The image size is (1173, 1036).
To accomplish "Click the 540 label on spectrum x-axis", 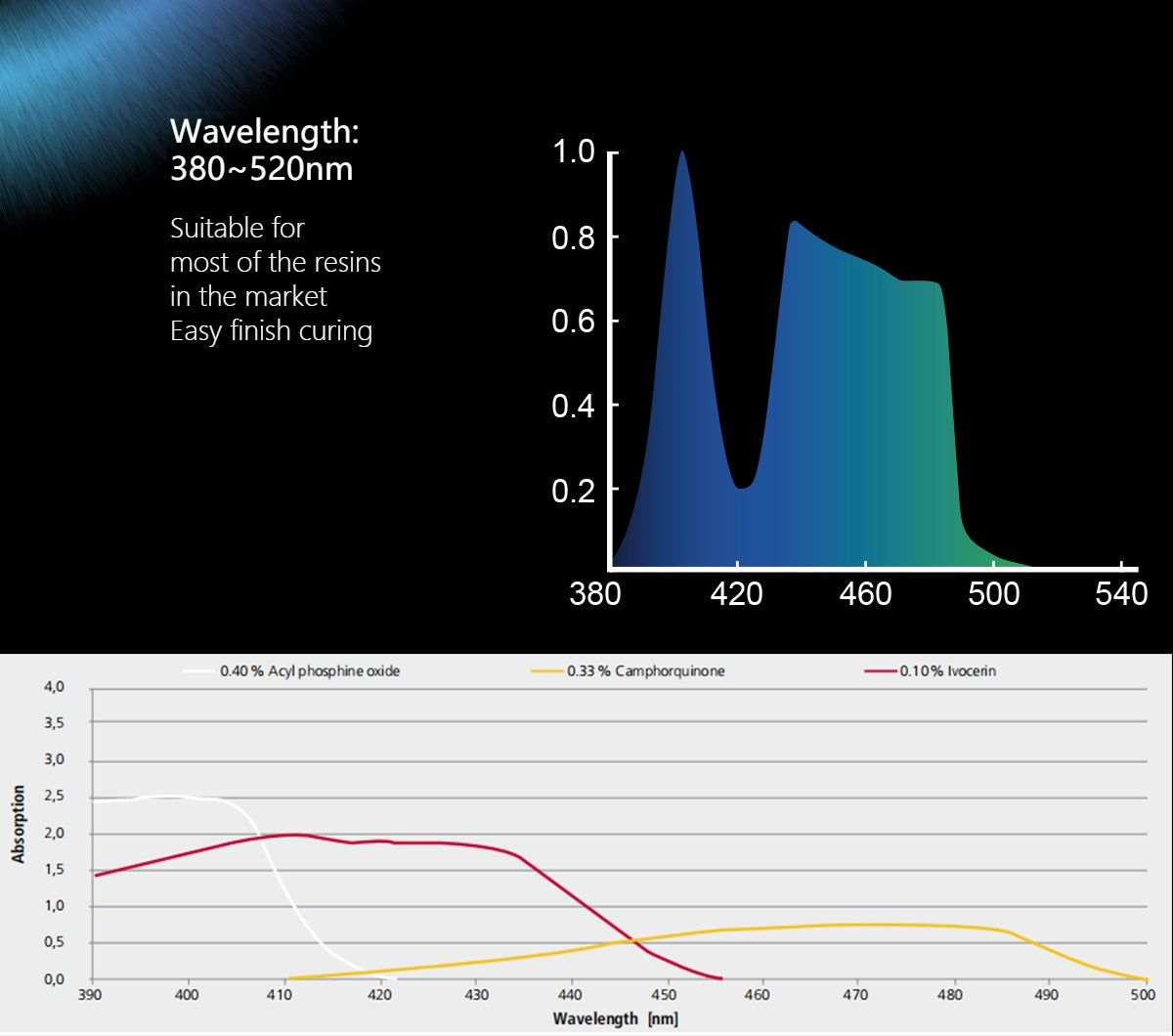I will (x=1121, y=594).
